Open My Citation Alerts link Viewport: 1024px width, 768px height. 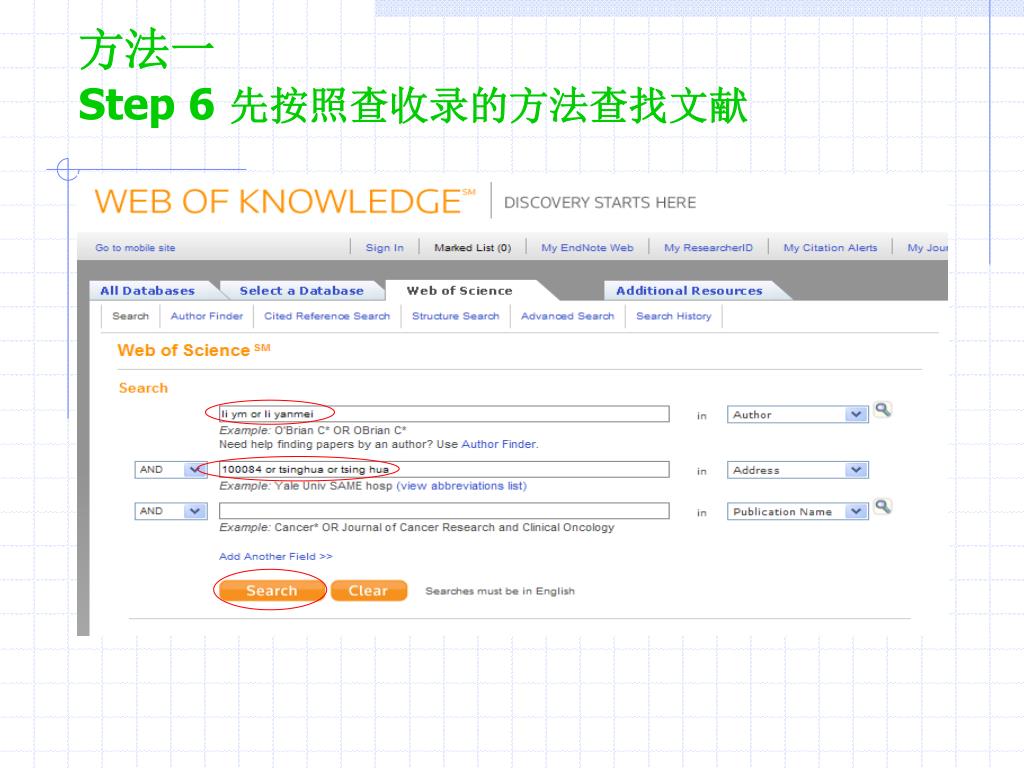point(830,248)
